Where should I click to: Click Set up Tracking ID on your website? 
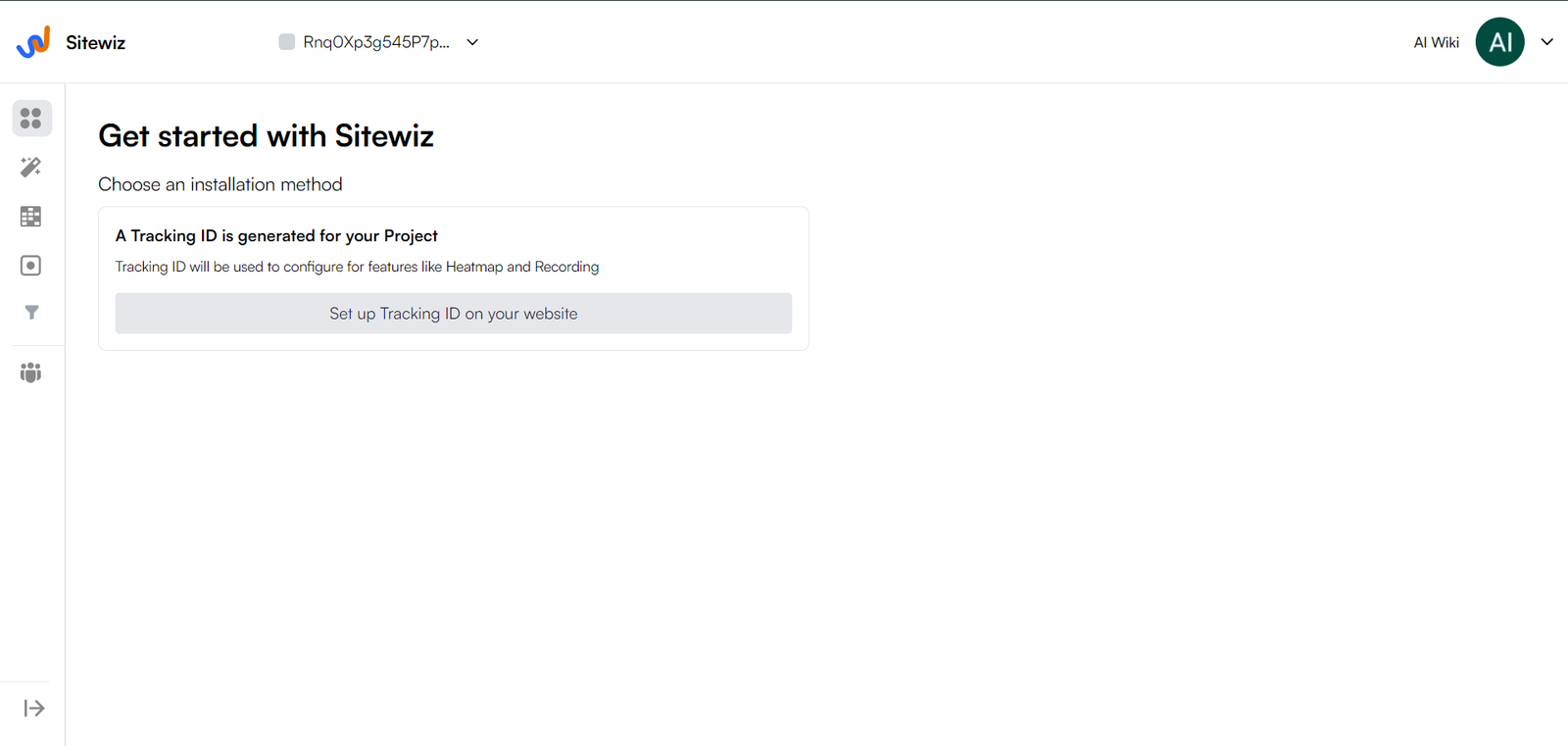(x=454, y=314)
